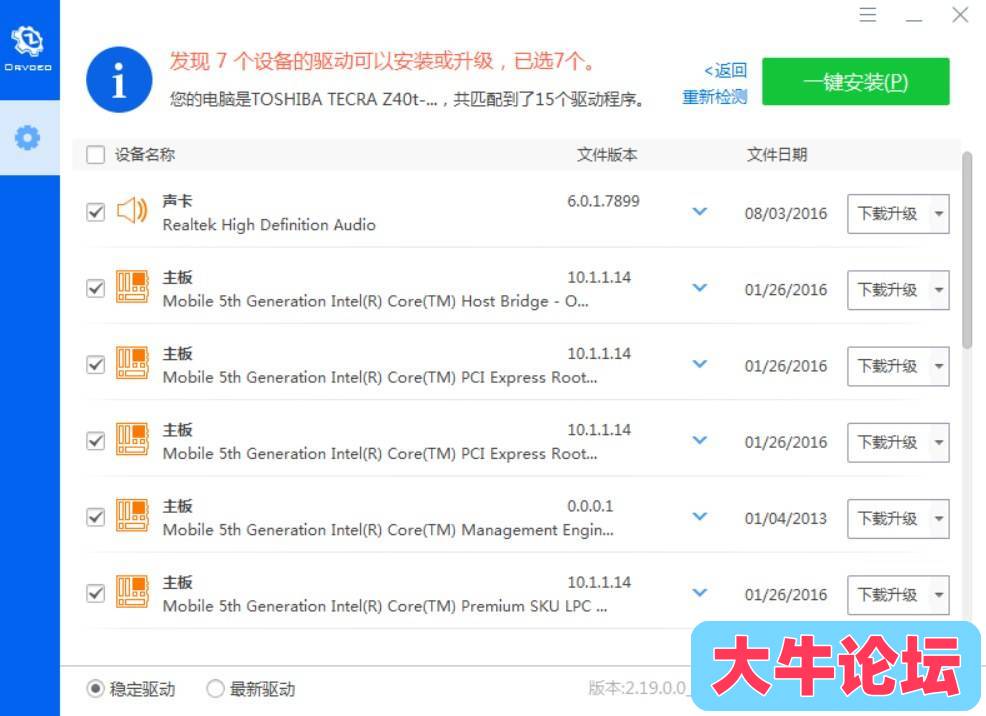Image resolution: width=986 pixels, height=716 pixels.
Task: Open 下载升级 dropdown arrow for Host Bridge
Action: [939, 290]
